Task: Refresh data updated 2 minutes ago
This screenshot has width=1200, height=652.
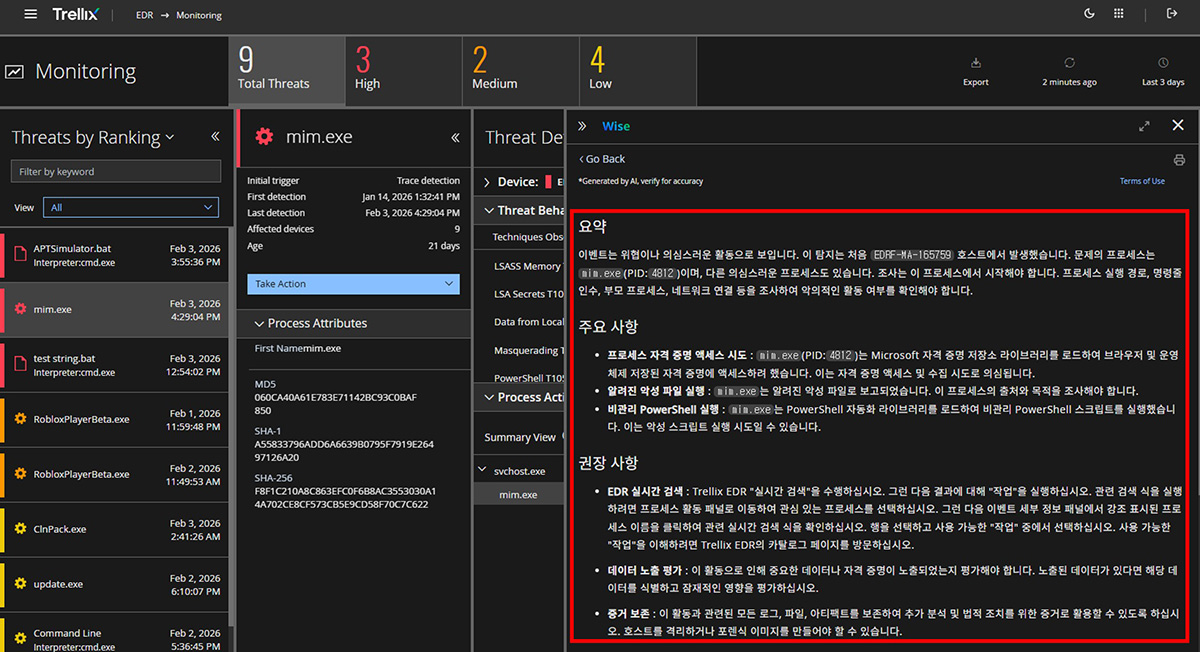Action: tap(1069, 63)
